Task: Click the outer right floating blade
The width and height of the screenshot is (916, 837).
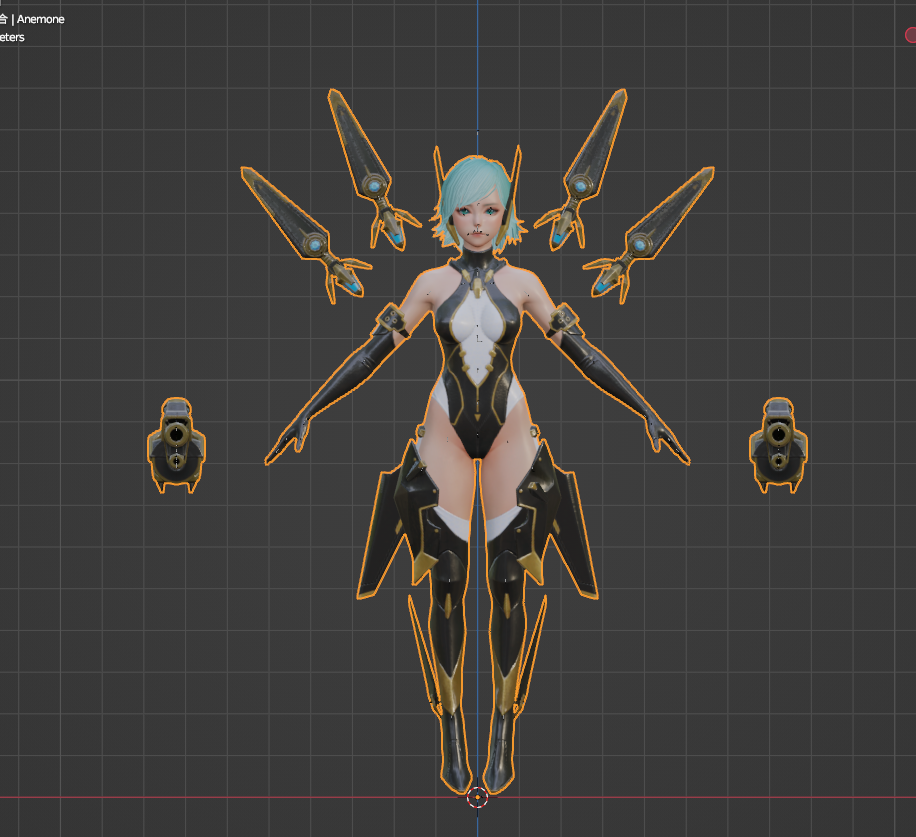Action: click(656, 225)
